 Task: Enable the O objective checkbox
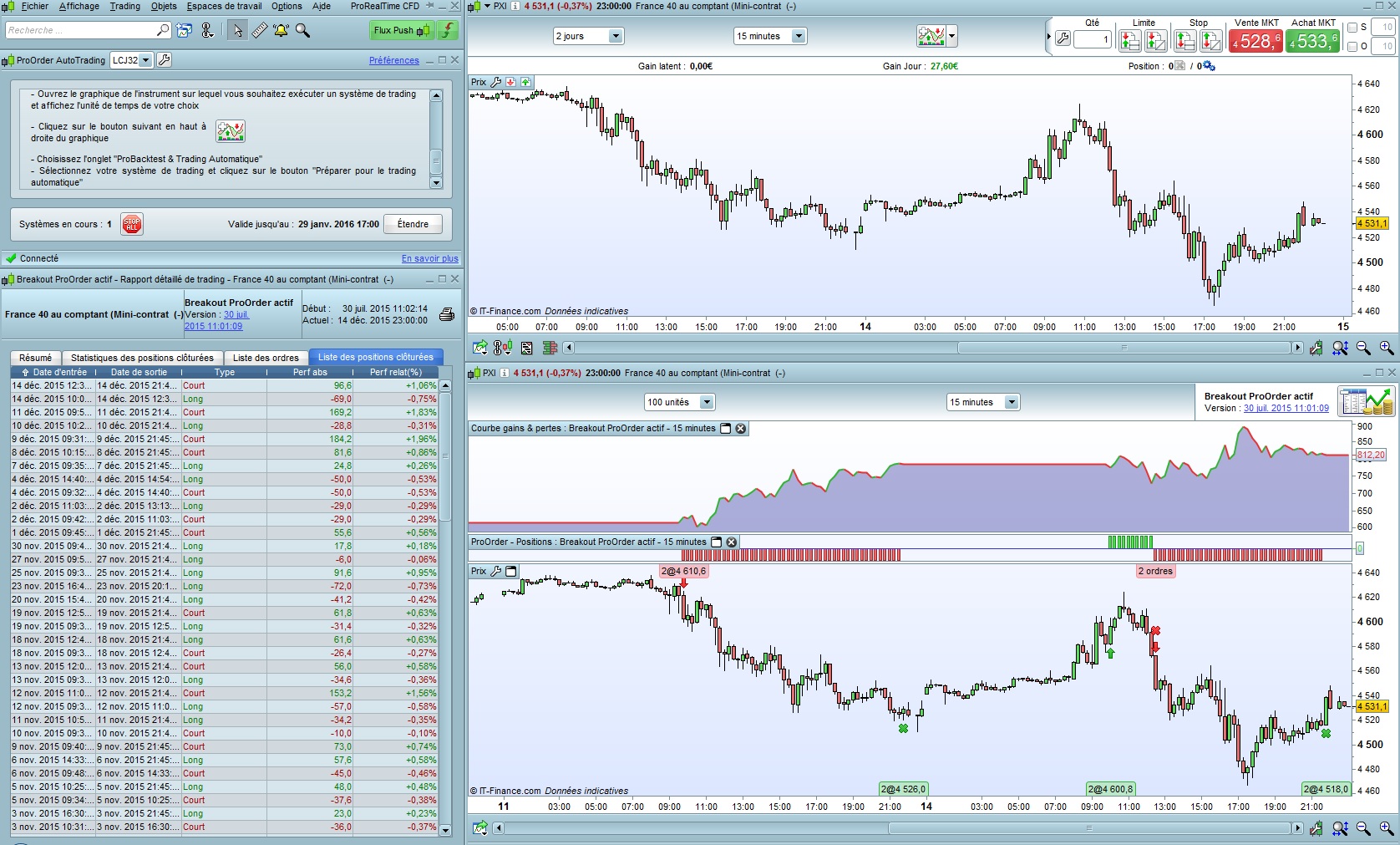[1352, 47]
